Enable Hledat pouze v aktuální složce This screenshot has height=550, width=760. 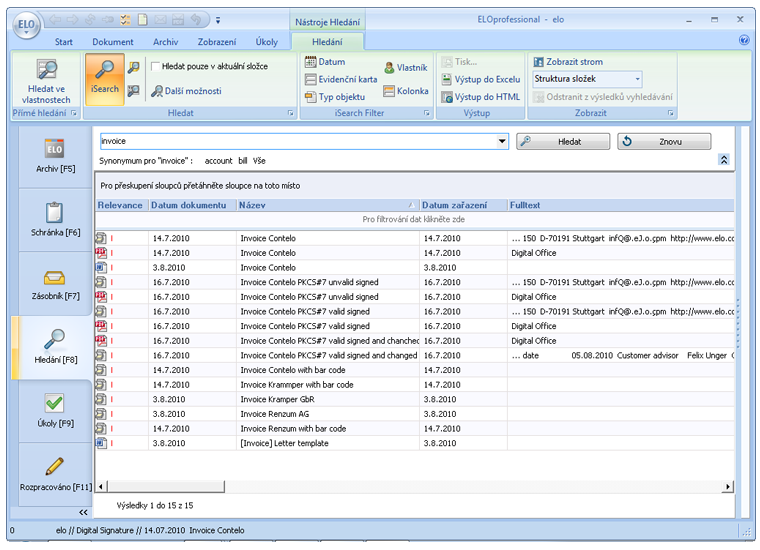click(x=156, y=66)
